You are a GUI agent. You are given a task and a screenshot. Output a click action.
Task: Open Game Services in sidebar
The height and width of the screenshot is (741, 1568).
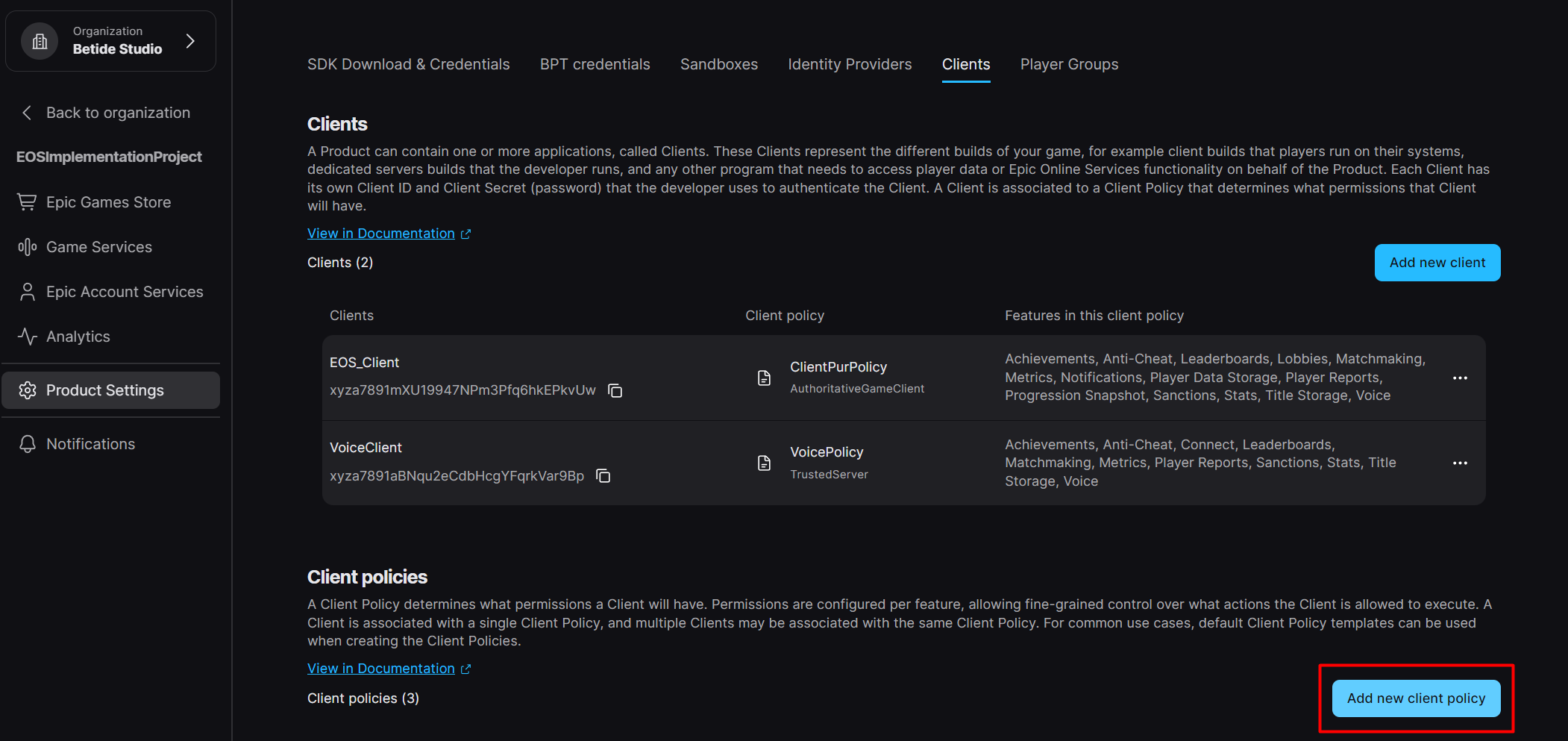(98, 247)
